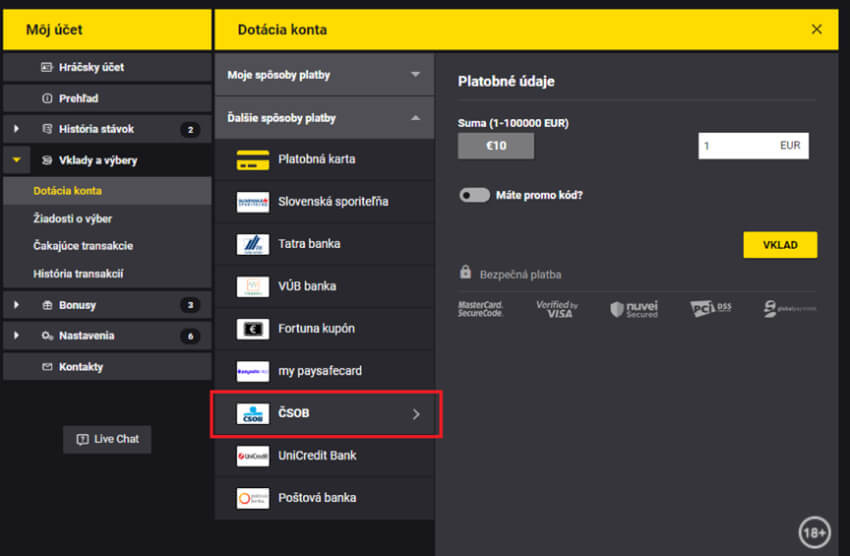Open Žiadosti o výber page
850x556 pixels.
point(72,218)
